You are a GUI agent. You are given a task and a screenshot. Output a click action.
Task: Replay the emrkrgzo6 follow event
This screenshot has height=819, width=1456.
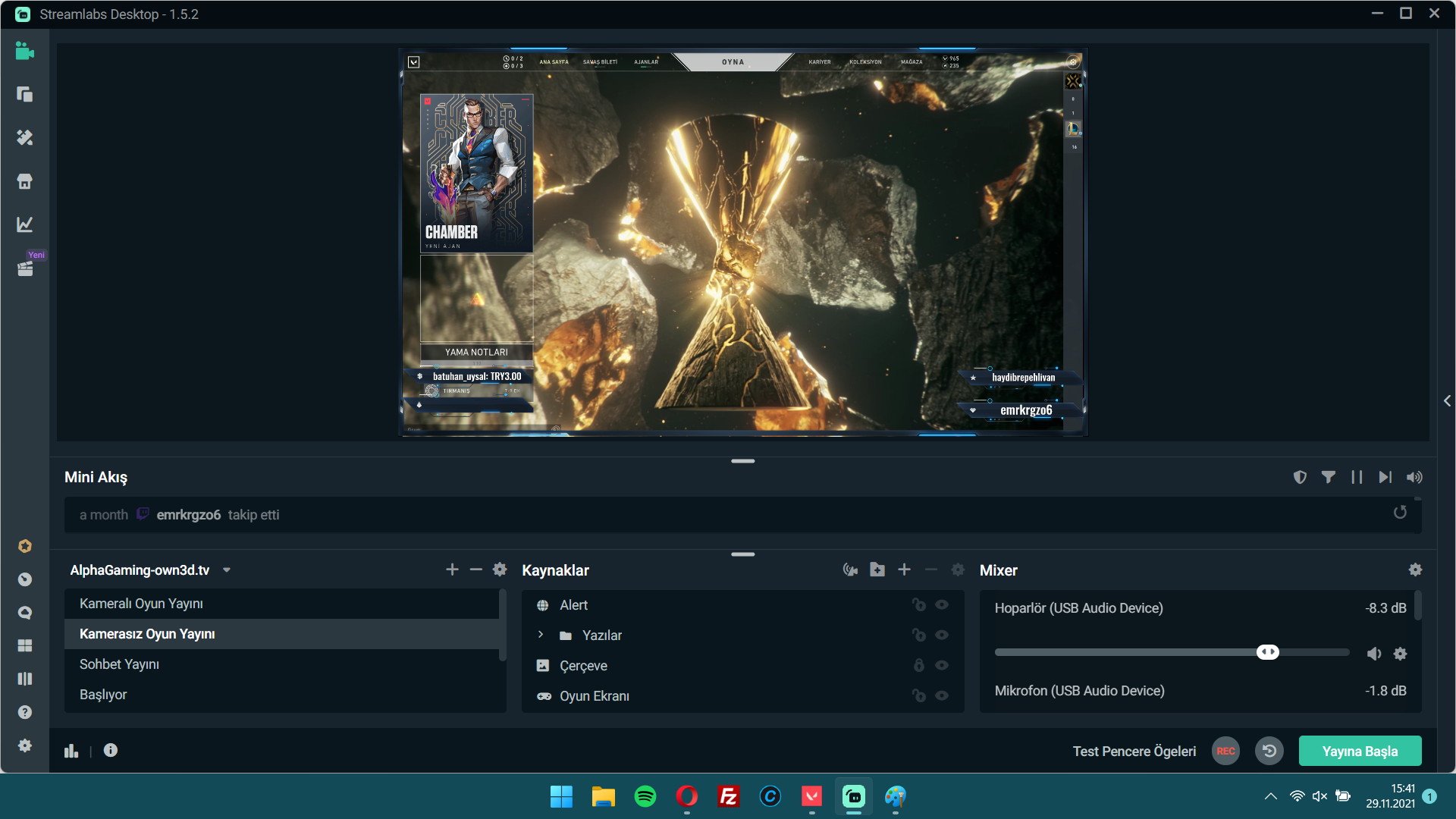(1400, 513)
